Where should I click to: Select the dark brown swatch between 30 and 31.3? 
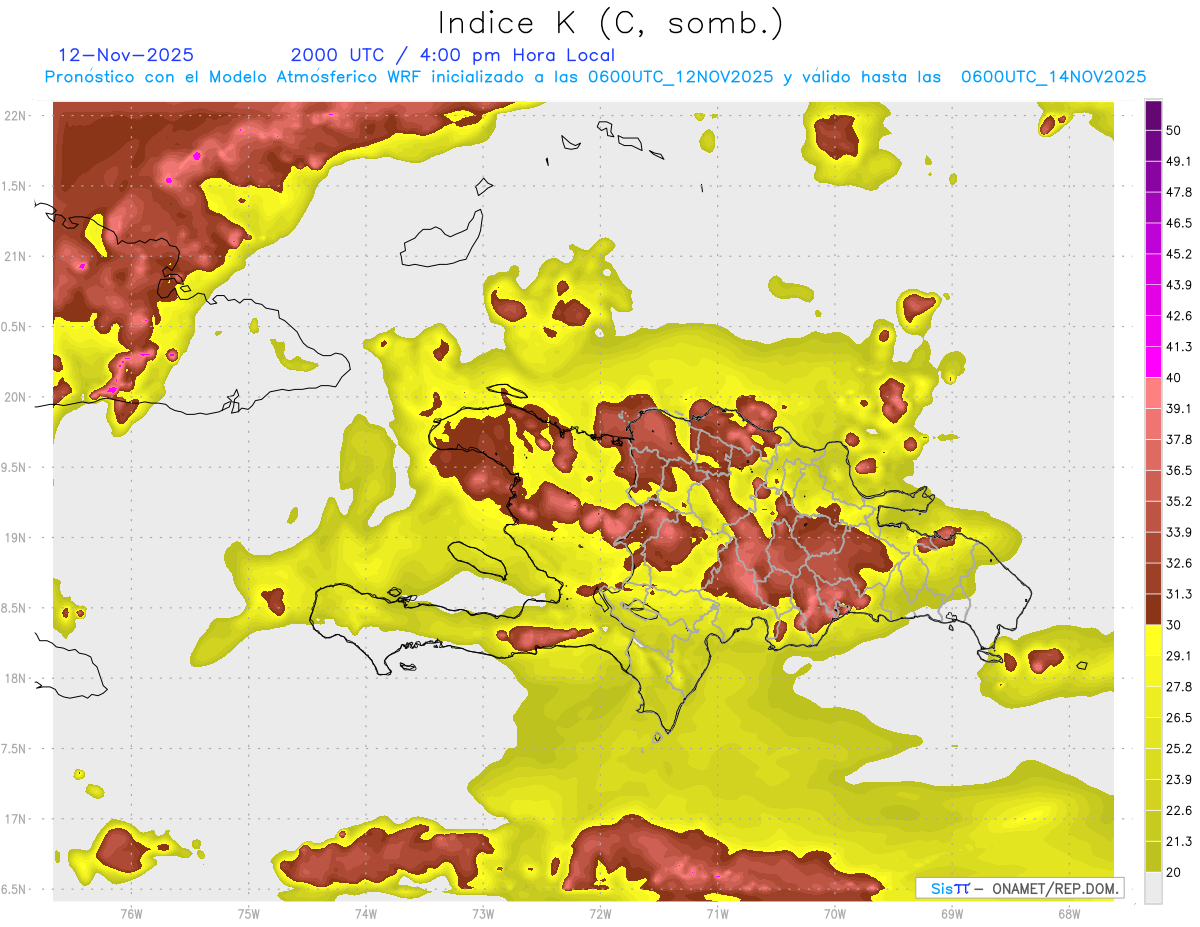(x=1154, y=609)
